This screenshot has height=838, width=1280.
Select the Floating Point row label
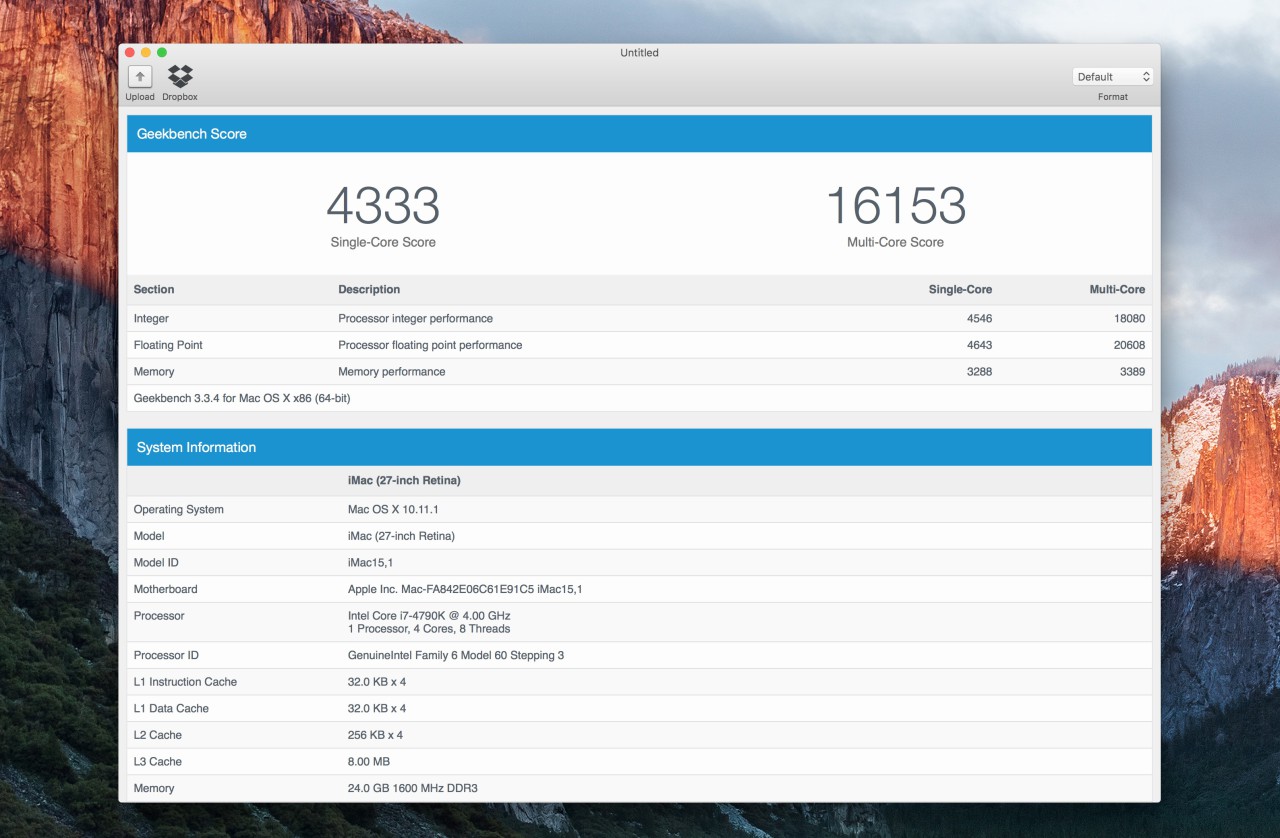point(168,345)
